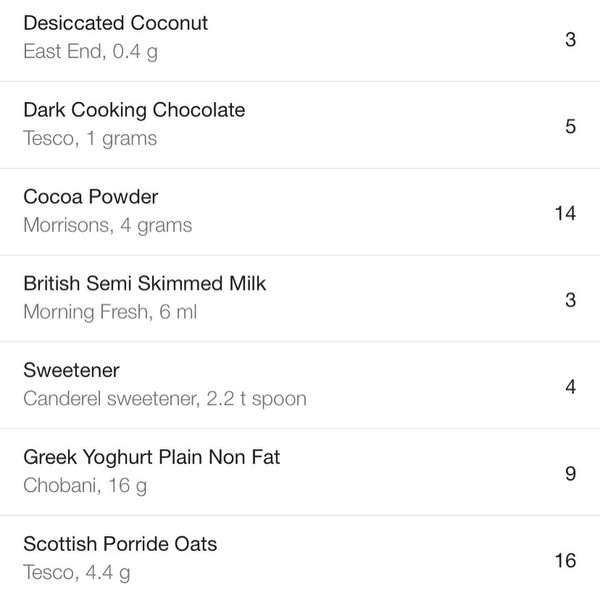This screenshot has height=600, width=600.
Task: Click calorie count 16 for Porride Oats
Action: pos(565,560)
